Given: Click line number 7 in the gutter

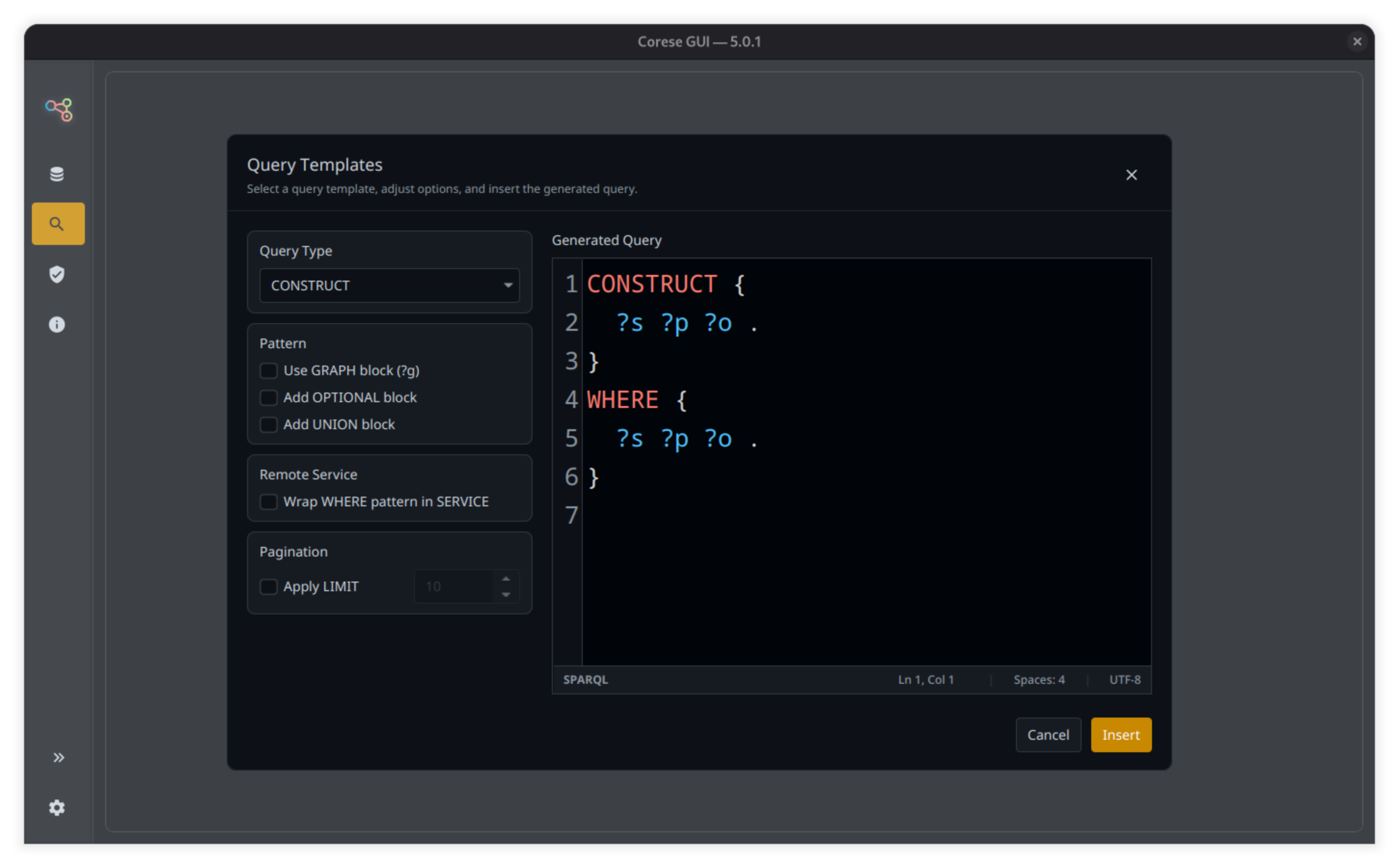Looking at the screenshot, I should [x=571, y=515].
